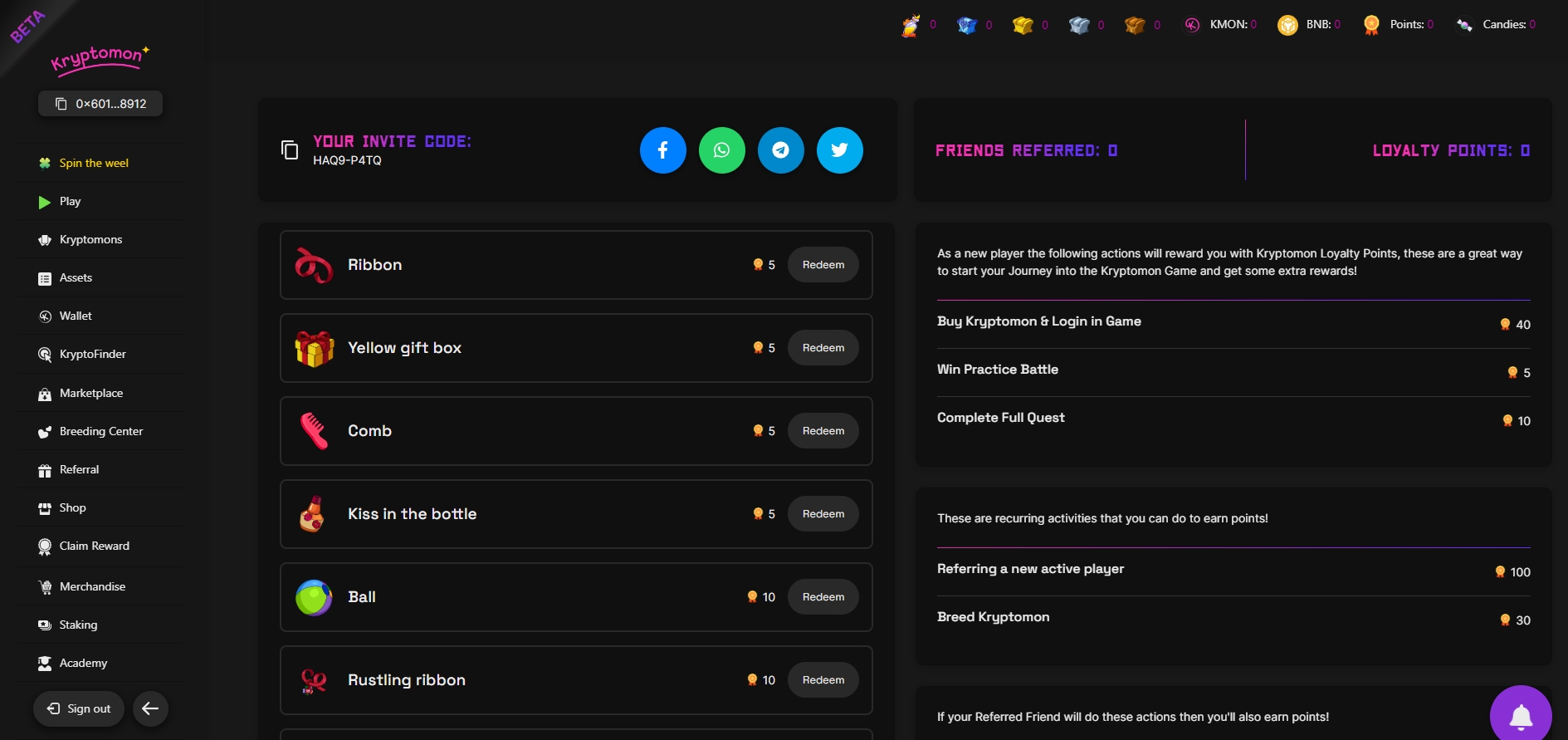Image resolution: width=1568 pixels, height=740 pixels.
Task: Share invite code on Twitter
Action: click(839, 150)
